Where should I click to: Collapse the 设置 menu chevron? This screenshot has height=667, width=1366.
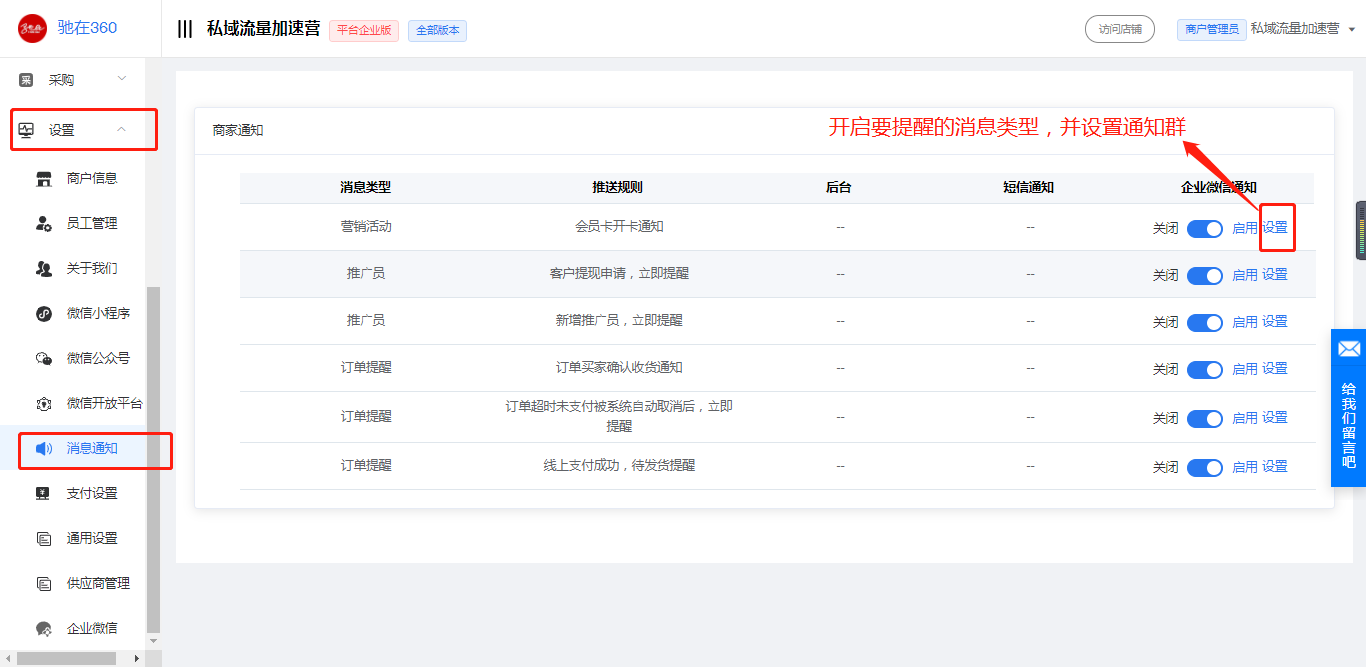point(121,130)
